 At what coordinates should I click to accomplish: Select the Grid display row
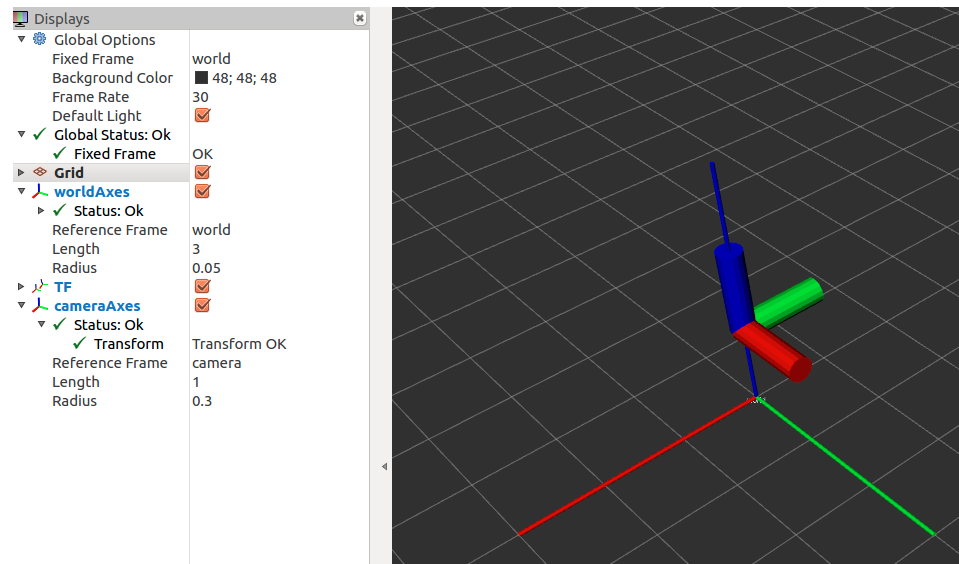(x=101, y=173)
